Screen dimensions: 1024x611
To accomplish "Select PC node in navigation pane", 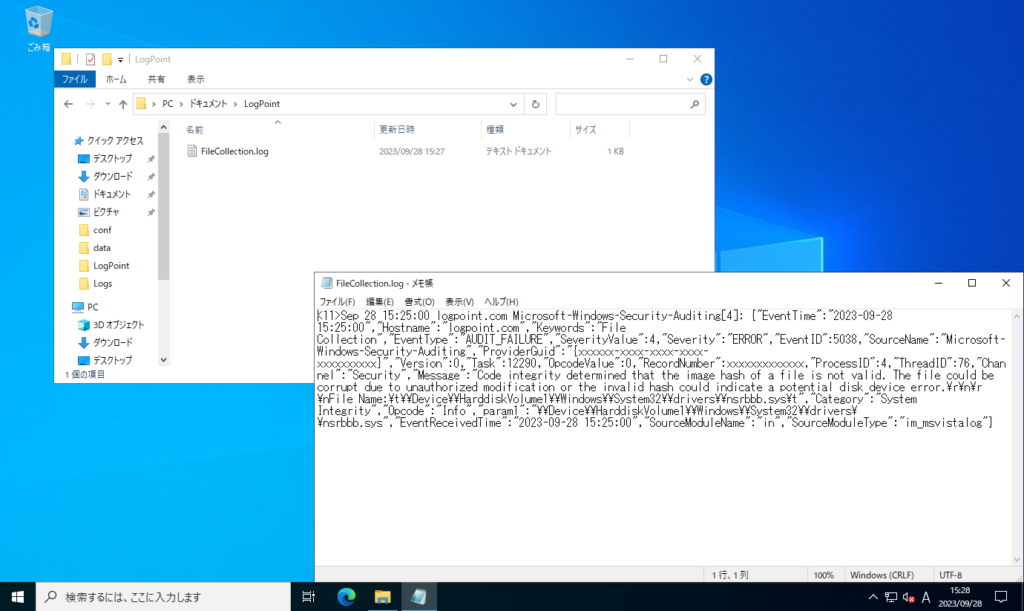I will (x=85, y=307).
